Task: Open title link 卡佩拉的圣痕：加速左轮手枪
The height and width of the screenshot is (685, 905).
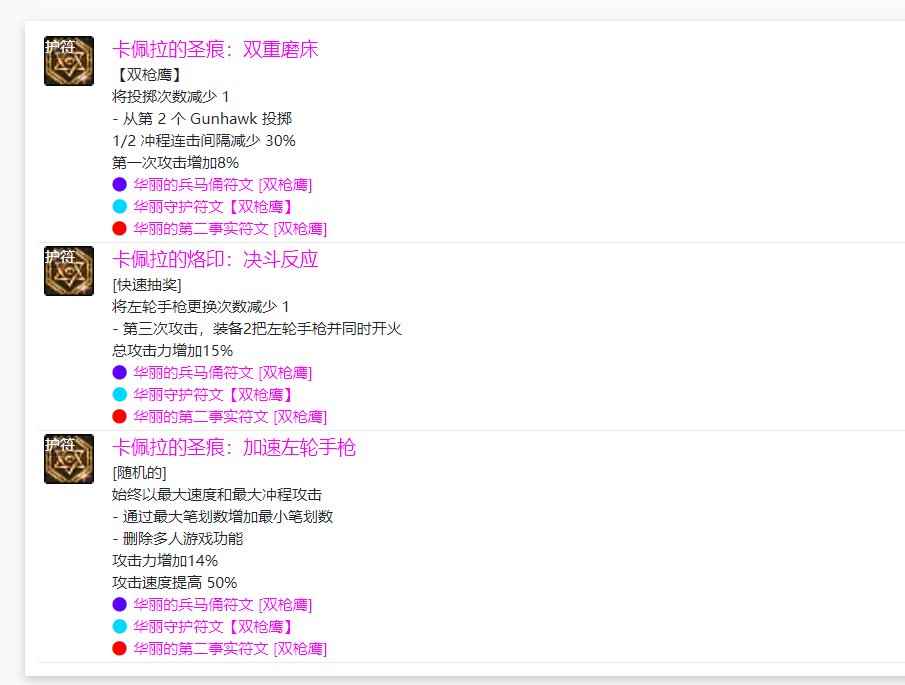Action: pyautogui.click(x=234, y=447)
